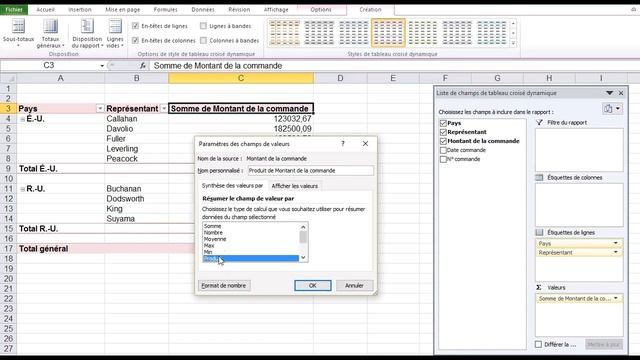The height and width of the screenshot is (360, 640).
Task: Click the Étiquettes de colonnes area icon
Action: coord(539,178)
